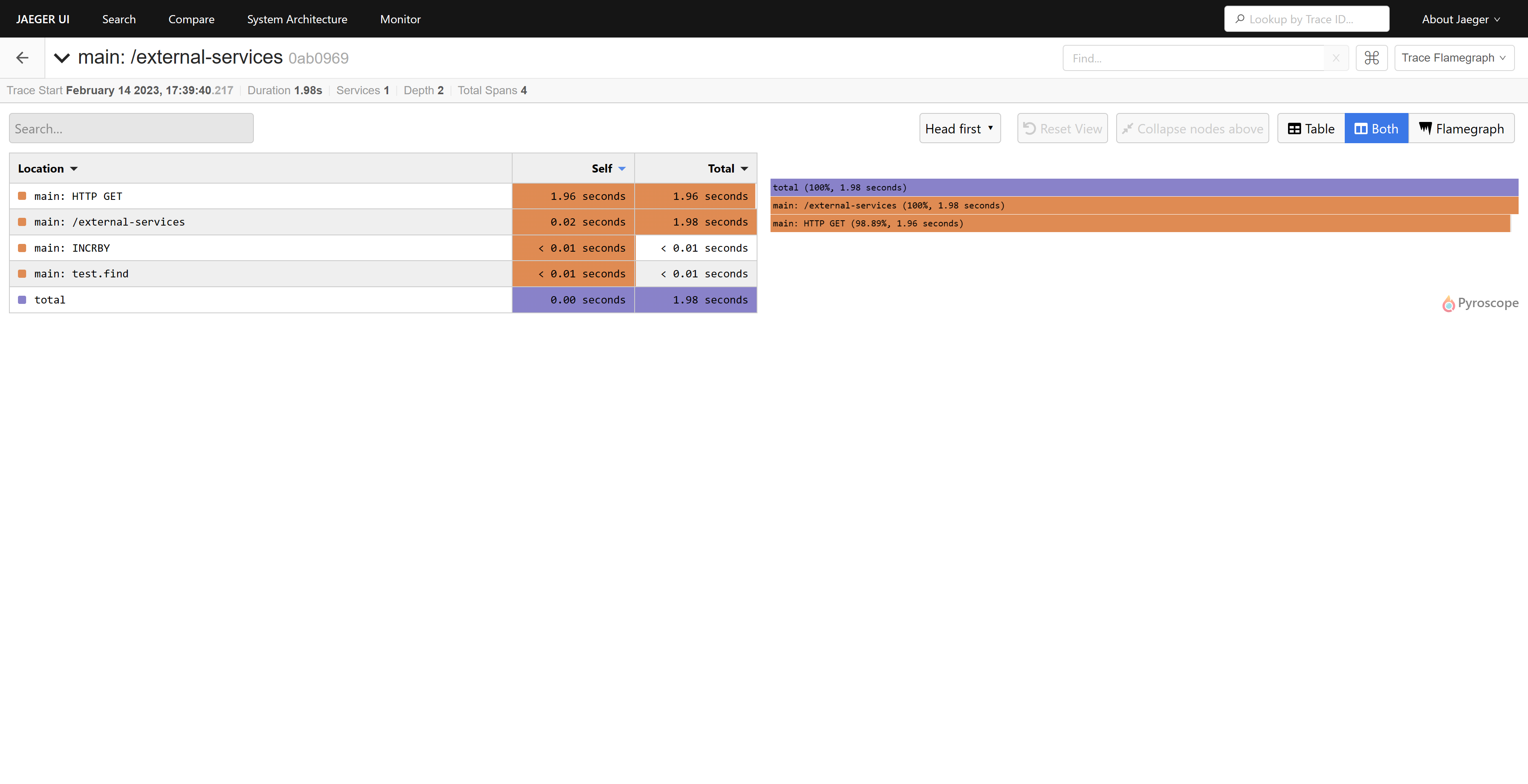Screen dimensions: 1528x784
Task: Open the Trace Flamegraph view selector
Action: coord(1454,58)
